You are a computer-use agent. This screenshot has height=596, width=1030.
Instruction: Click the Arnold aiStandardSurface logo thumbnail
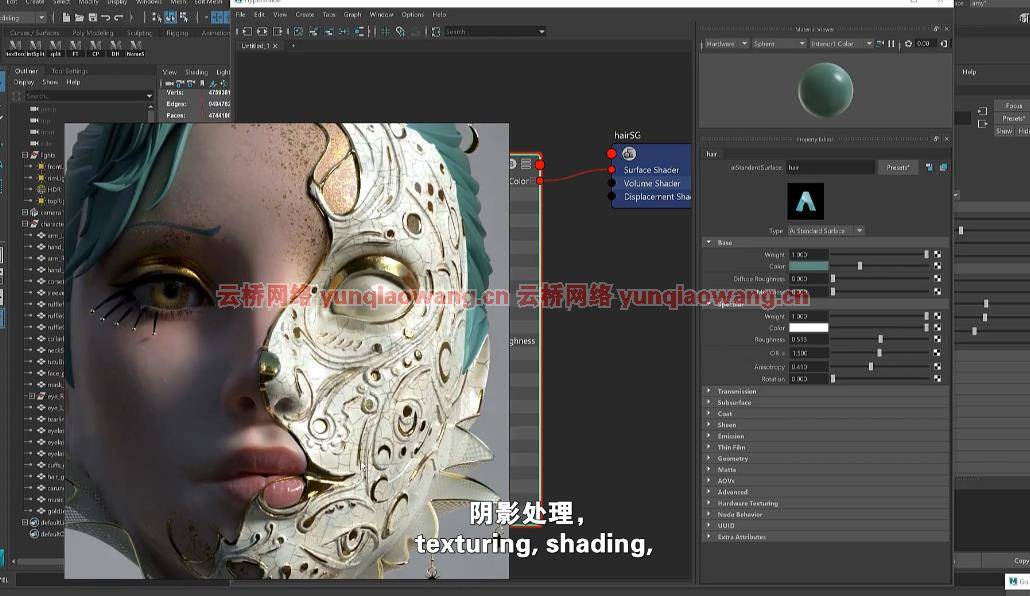point(805,201)
